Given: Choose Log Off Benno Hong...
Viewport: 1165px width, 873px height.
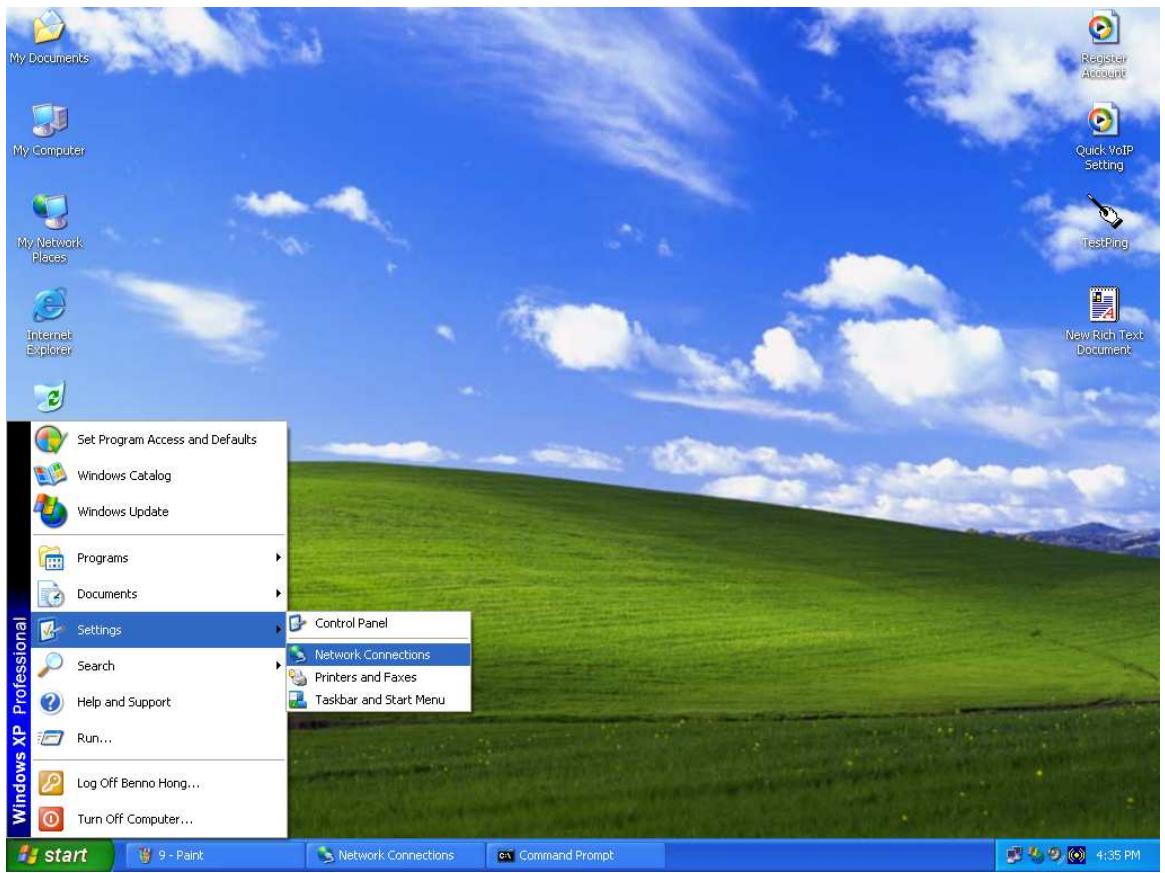Looking at the screenshot, I should click(158, 783).
